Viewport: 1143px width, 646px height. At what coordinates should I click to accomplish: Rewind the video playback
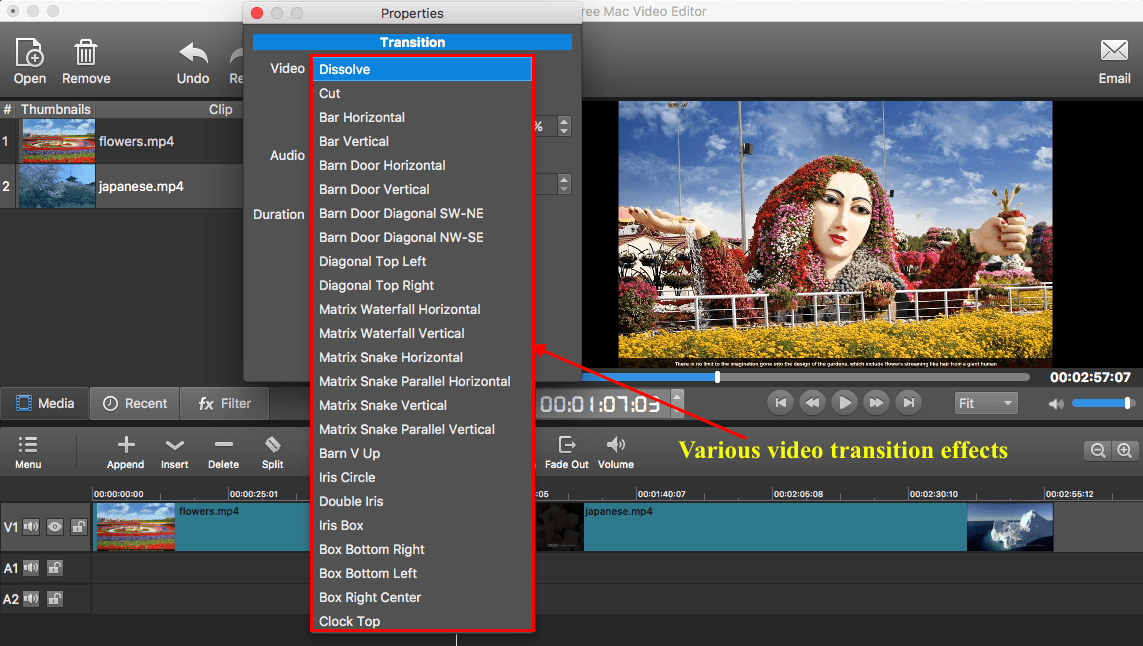coord(812,402)
